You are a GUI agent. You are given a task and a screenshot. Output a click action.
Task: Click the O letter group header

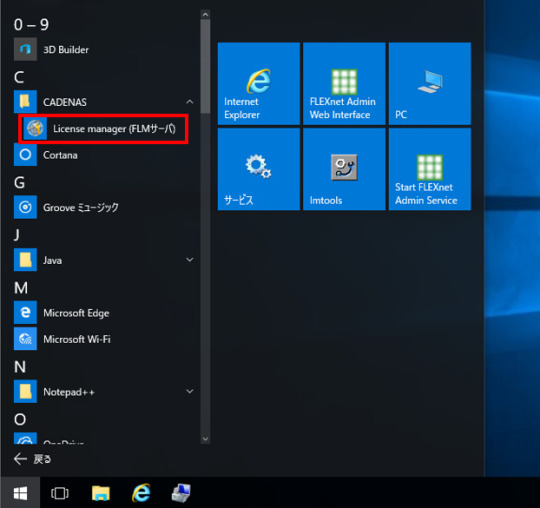pos(20,419)
